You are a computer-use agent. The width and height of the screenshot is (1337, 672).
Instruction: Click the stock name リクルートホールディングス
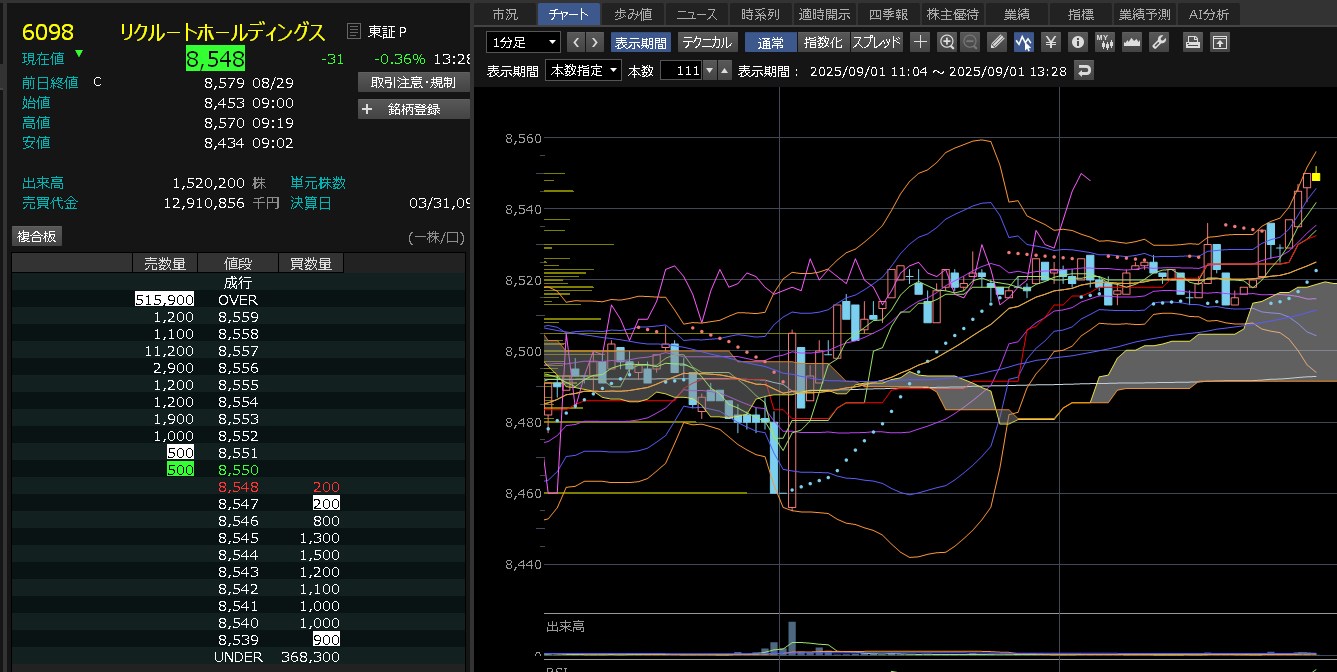tap(222, 32)
